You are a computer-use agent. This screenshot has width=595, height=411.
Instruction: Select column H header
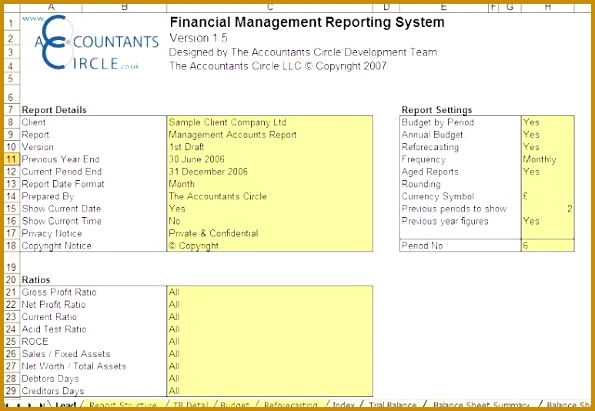pos(548,8)
